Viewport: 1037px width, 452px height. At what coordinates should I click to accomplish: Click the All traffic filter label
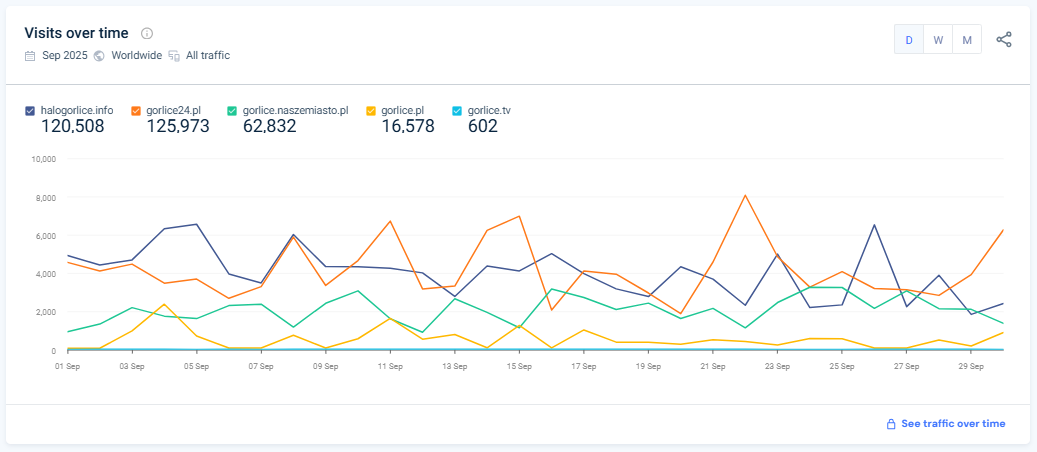point(208,56)
